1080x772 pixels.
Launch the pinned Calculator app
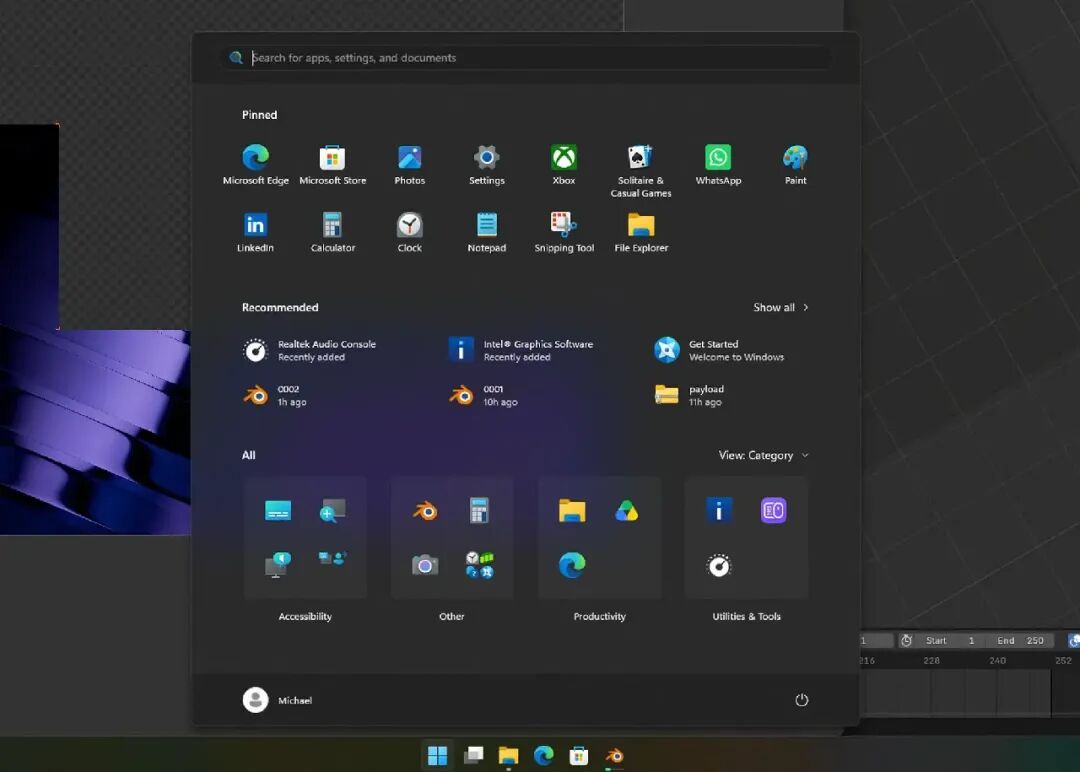click(x=333, y=233)
